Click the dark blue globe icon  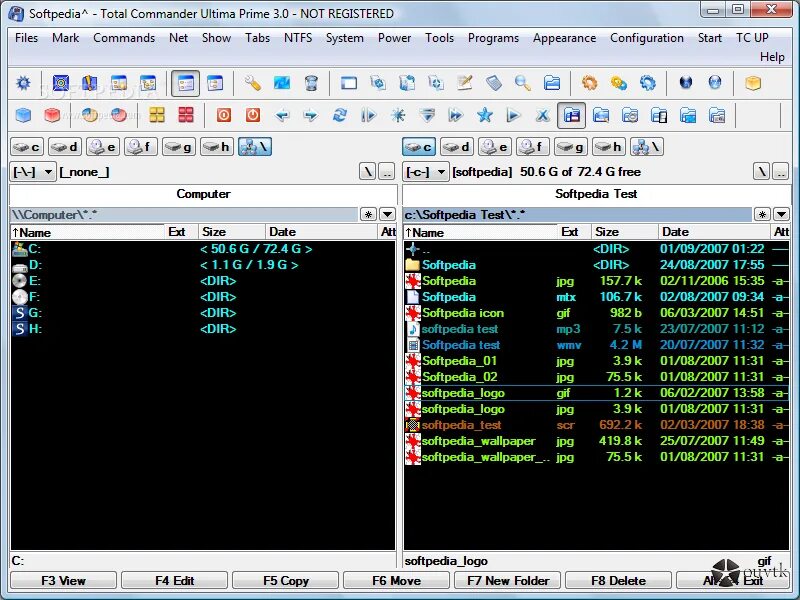pos(686,83)
